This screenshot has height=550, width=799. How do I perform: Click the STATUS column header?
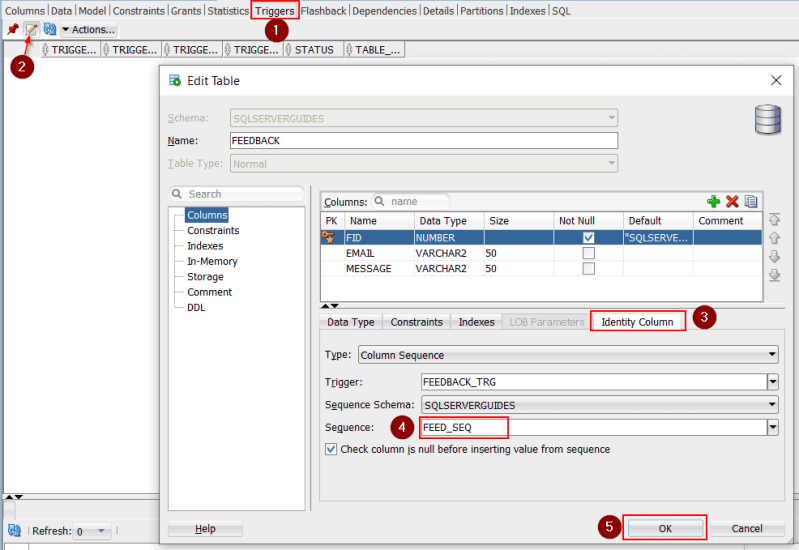tap(314, 50)
